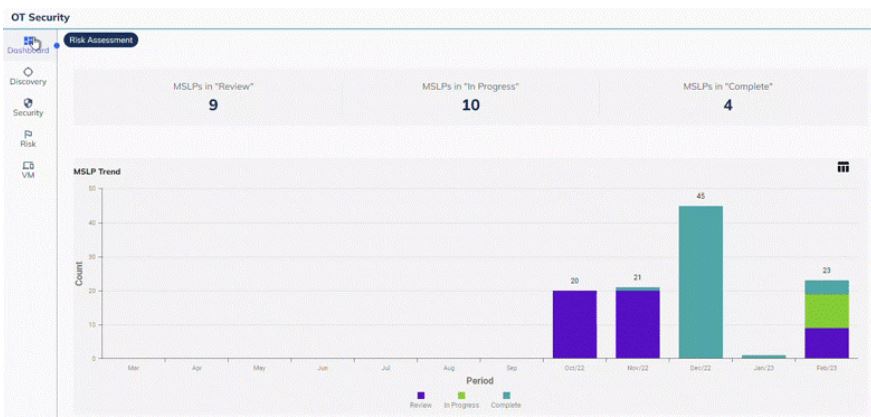Open the VM section in sidebar
Viewport: 871px width, 417px height.
point(28,168)
